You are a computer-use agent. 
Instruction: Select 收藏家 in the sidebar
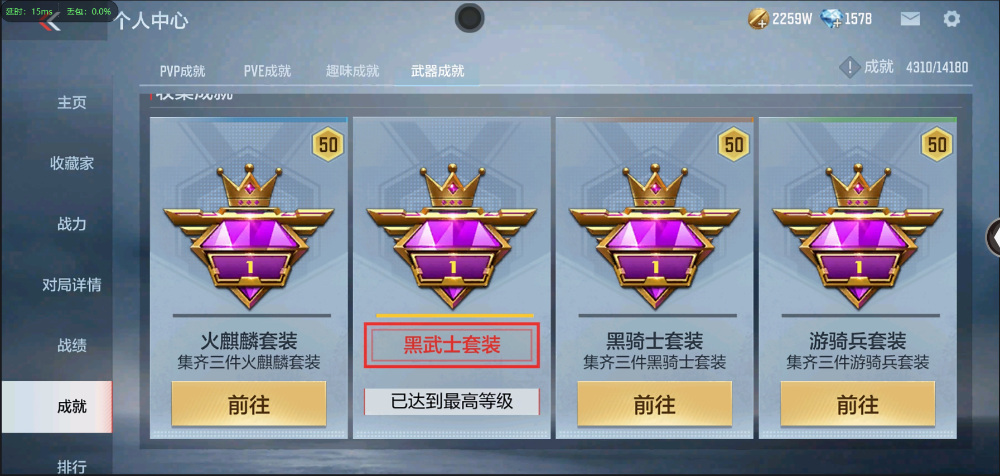(72, 163)
